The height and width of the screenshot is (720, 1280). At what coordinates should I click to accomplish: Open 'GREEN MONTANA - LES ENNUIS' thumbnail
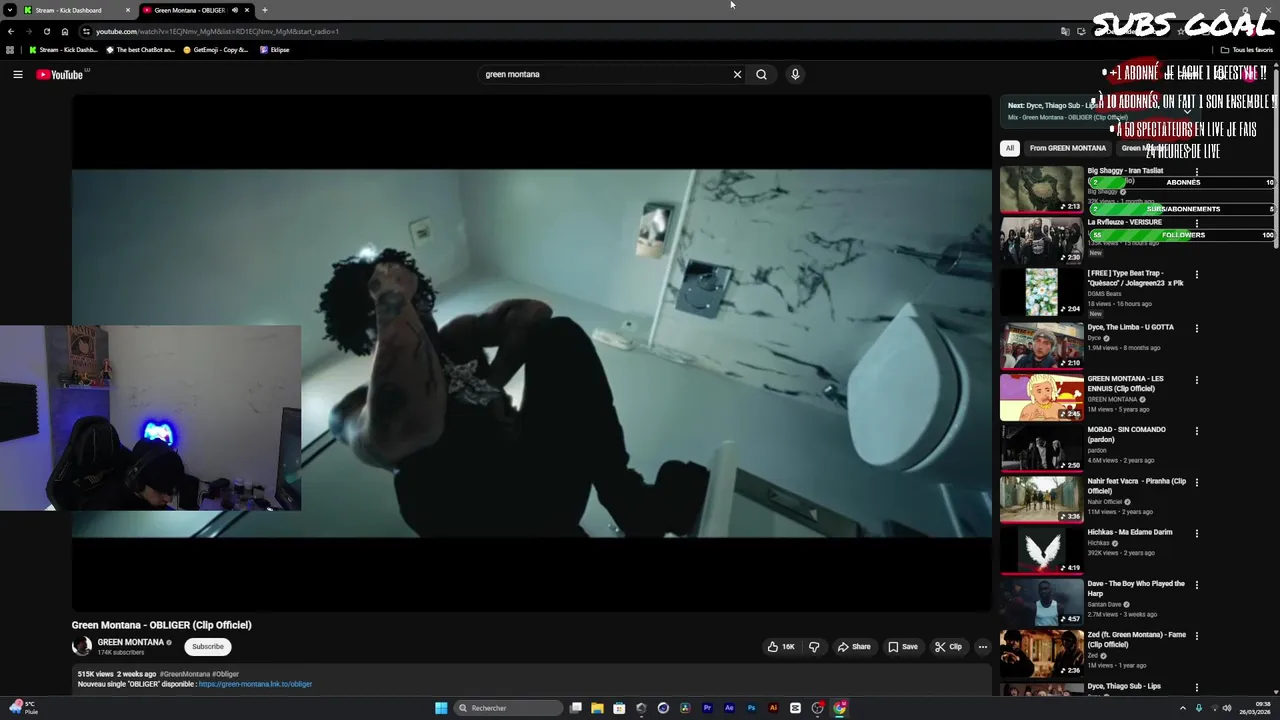coord(1041,397)
